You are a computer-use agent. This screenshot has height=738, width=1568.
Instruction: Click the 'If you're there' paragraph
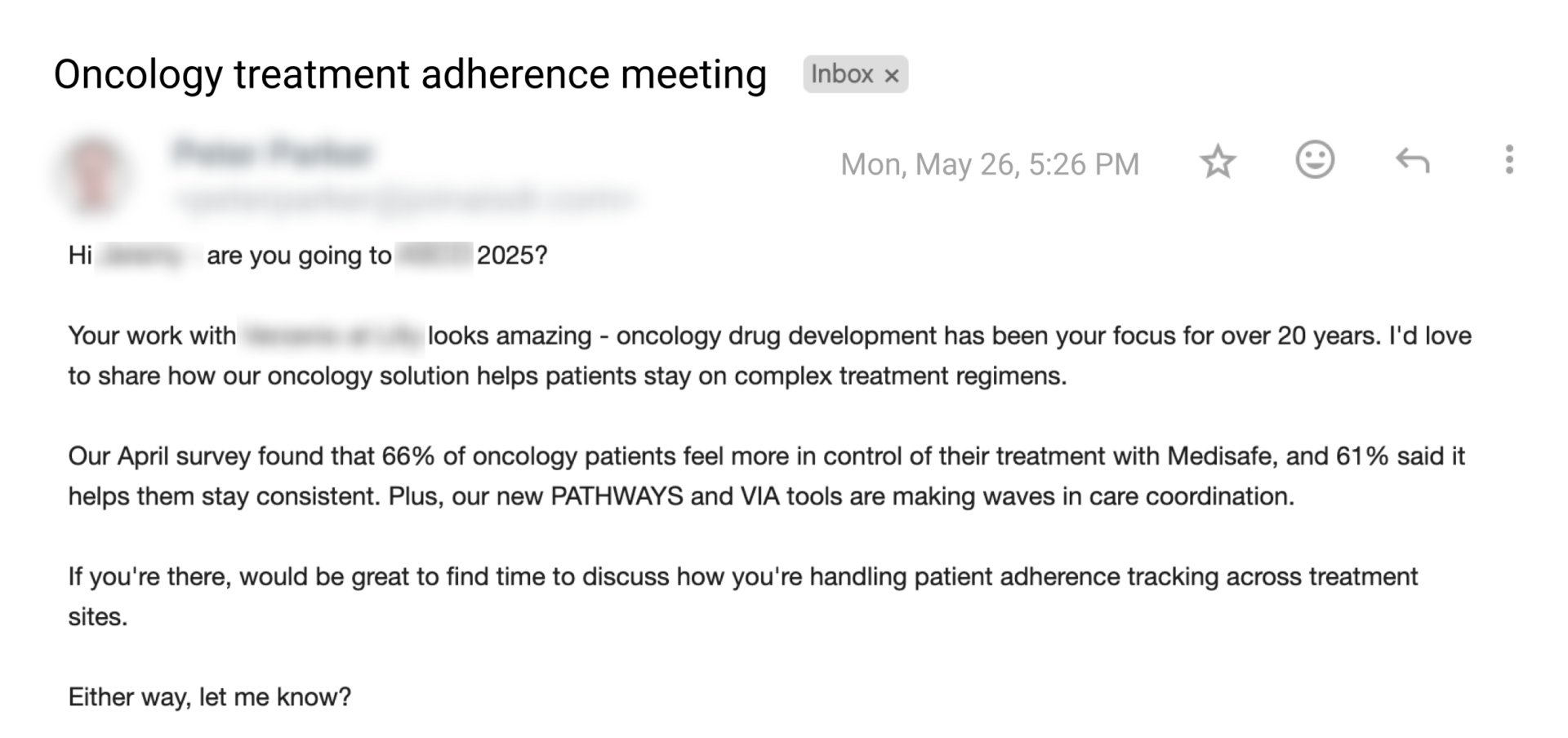click(742, 577)
